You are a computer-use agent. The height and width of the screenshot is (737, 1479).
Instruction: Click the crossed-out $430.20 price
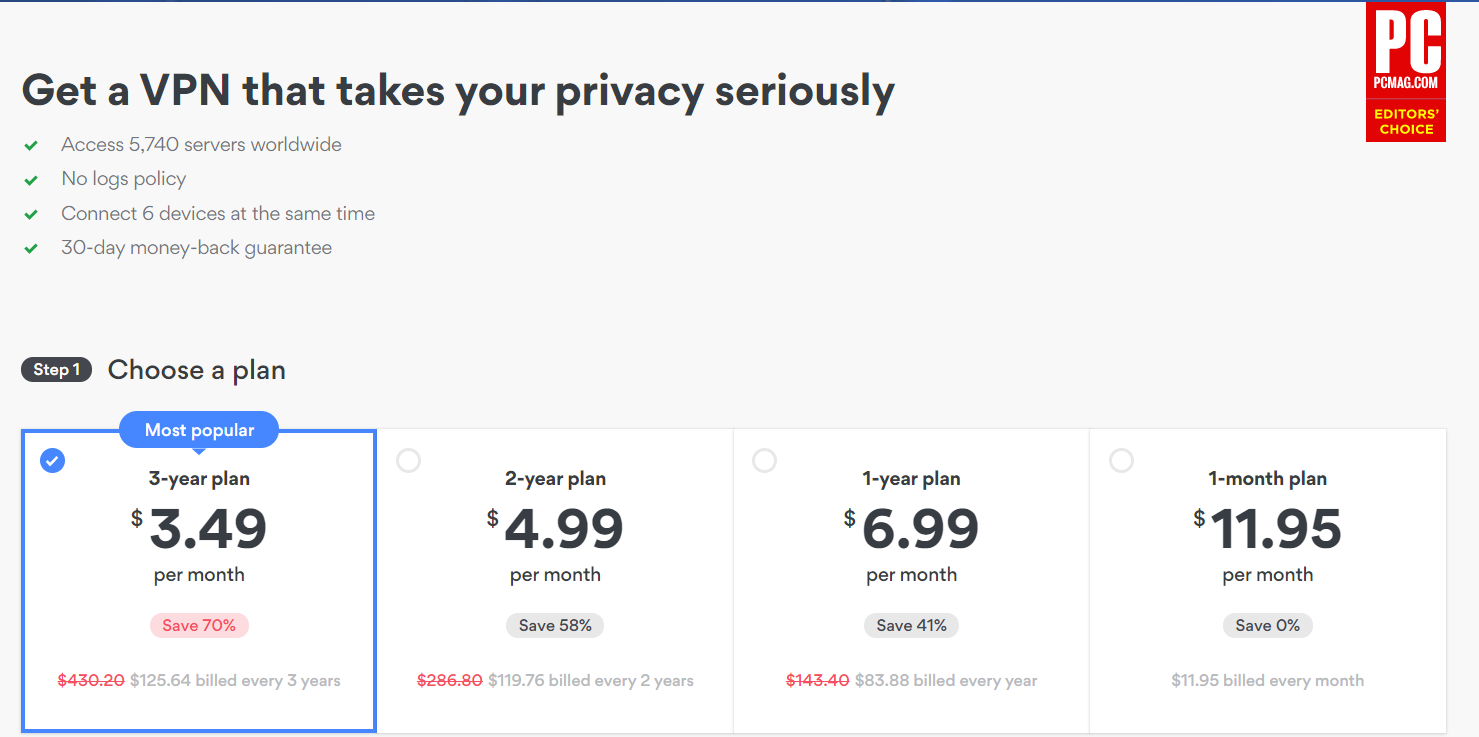pos(91,681)
